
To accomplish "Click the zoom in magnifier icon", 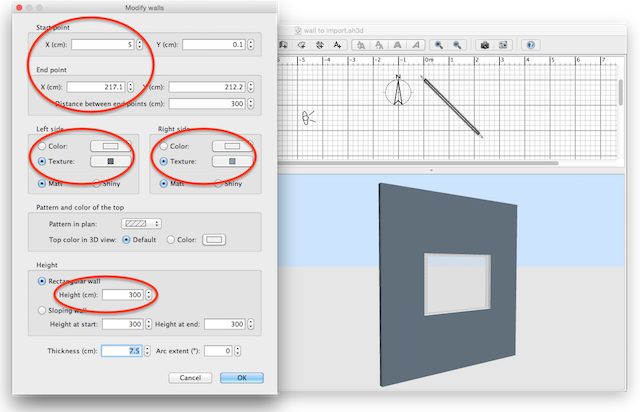I will point(439,45).
